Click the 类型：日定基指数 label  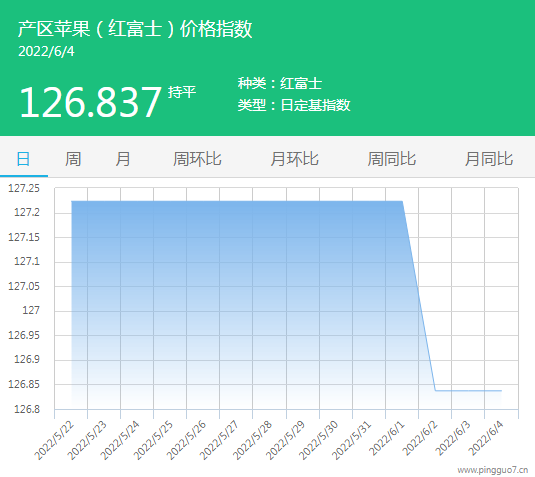click(294, 105)
